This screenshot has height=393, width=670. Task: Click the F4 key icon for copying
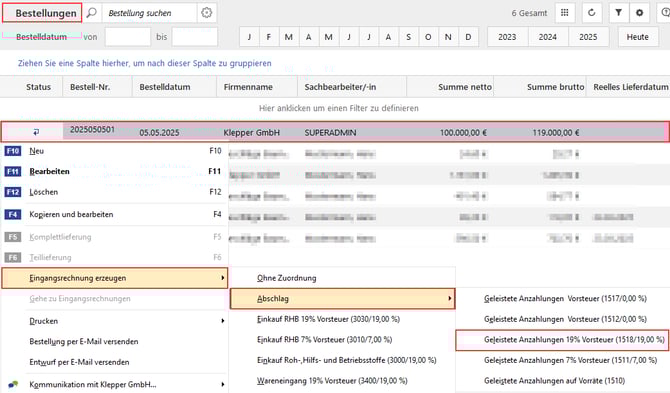(13, 214)
